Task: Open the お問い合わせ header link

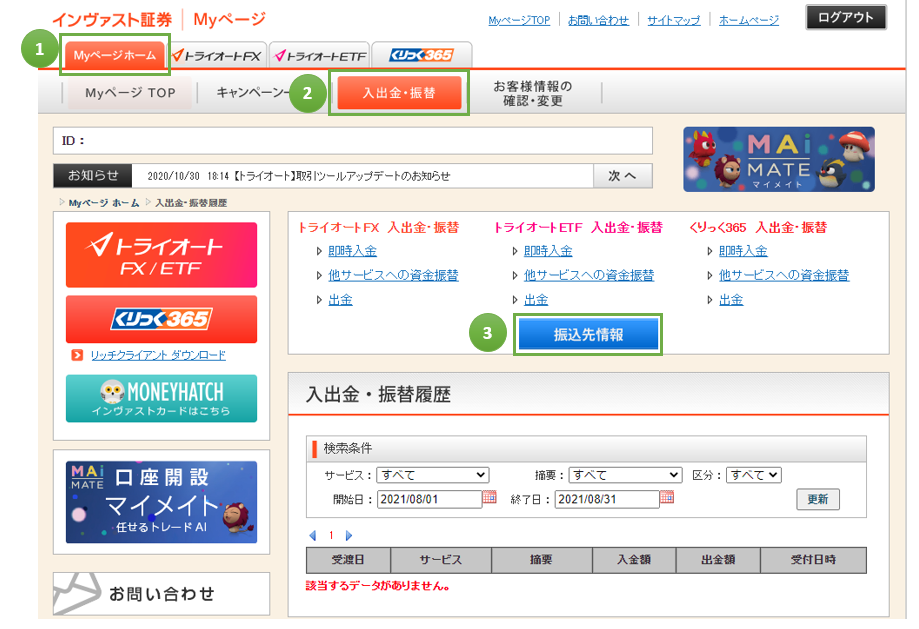Action: pyautogui.click(x=598, y=20)
